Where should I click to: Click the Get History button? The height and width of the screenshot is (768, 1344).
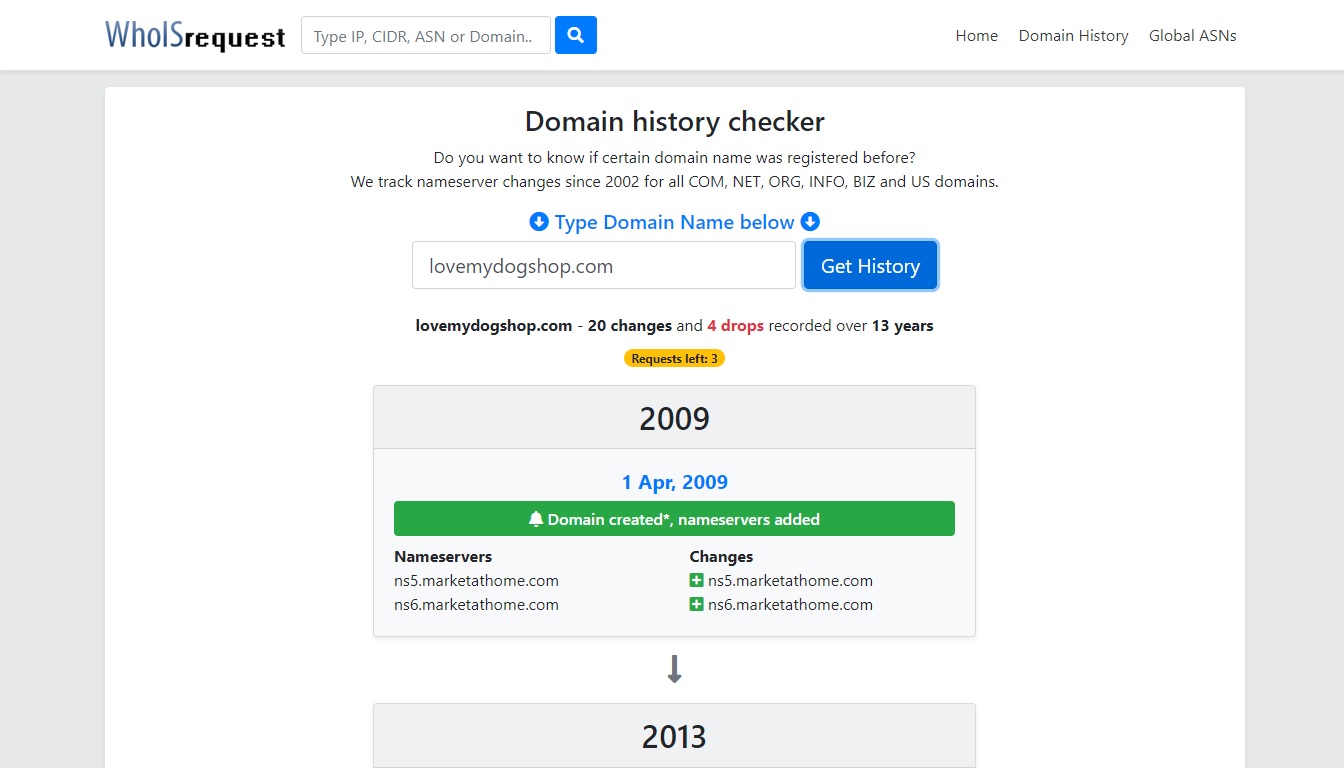point(870,265)
